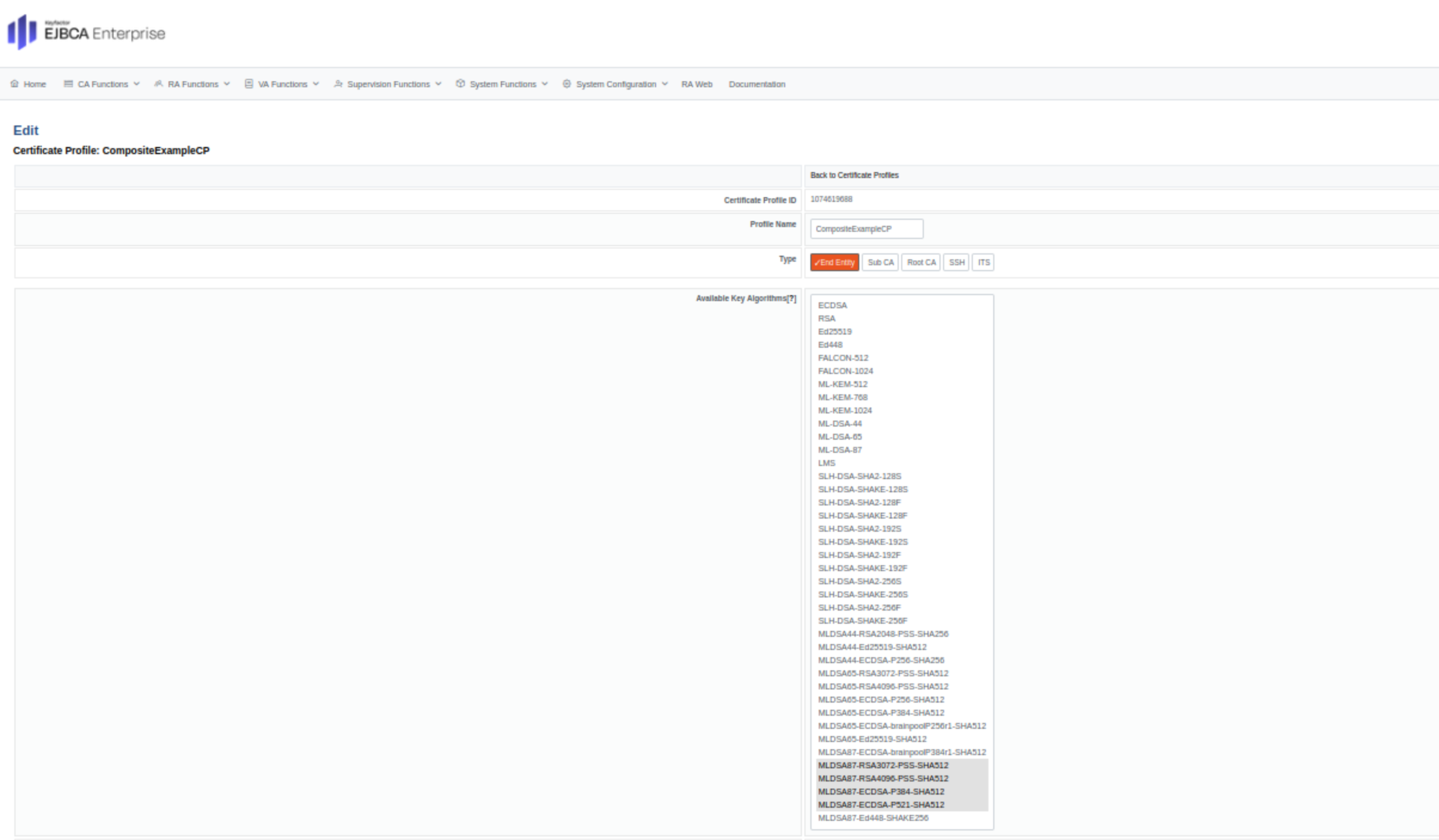Switch profile type to Root CA

point(921,262)
